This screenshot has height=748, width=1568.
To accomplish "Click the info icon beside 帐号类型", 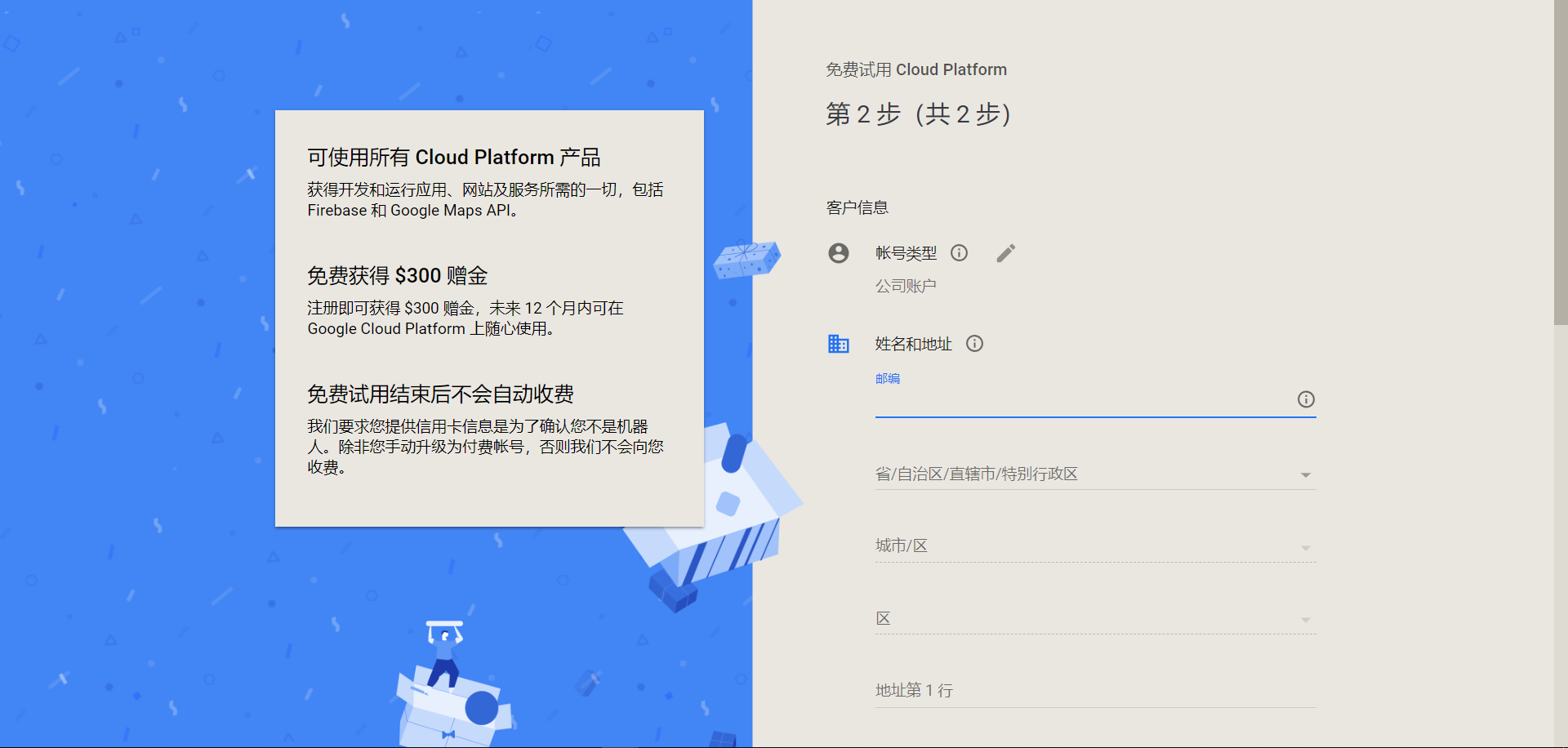I will 960,253.
